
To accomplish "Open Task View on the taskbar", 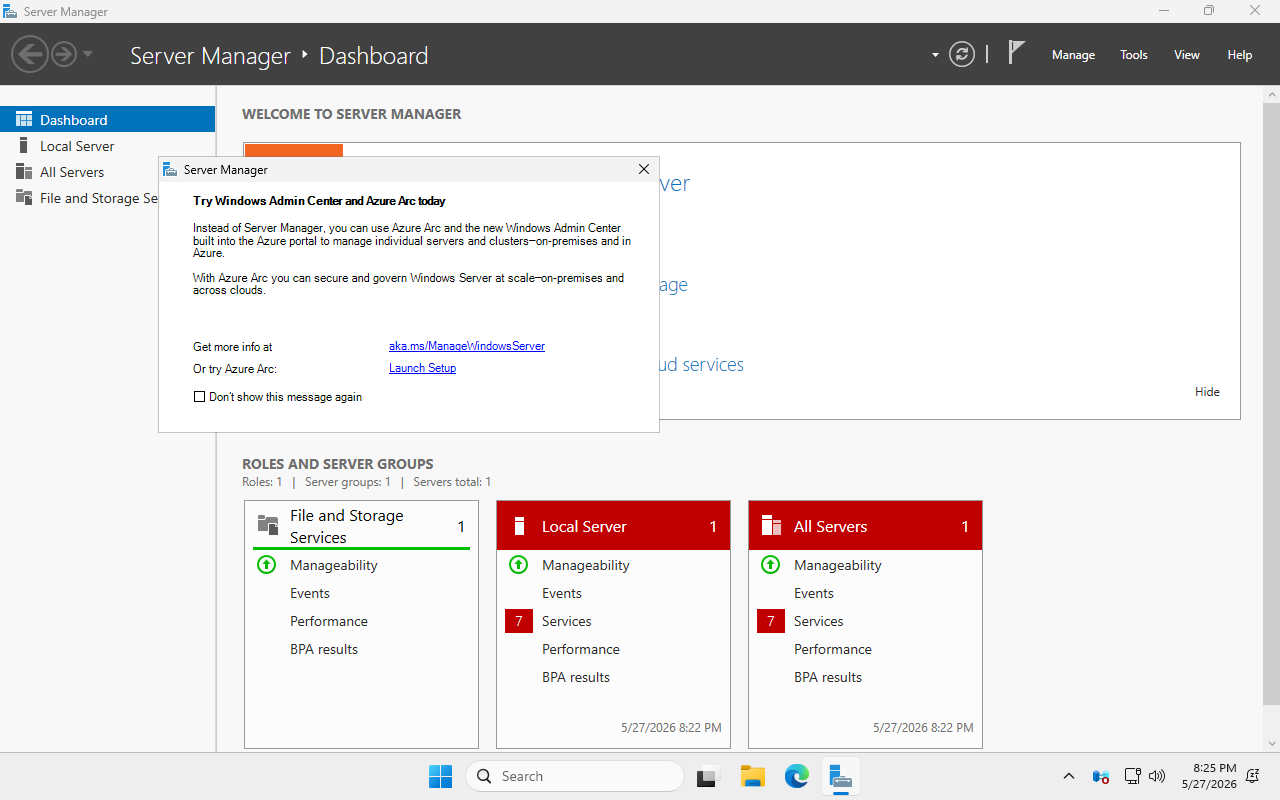I will point(709,776).
